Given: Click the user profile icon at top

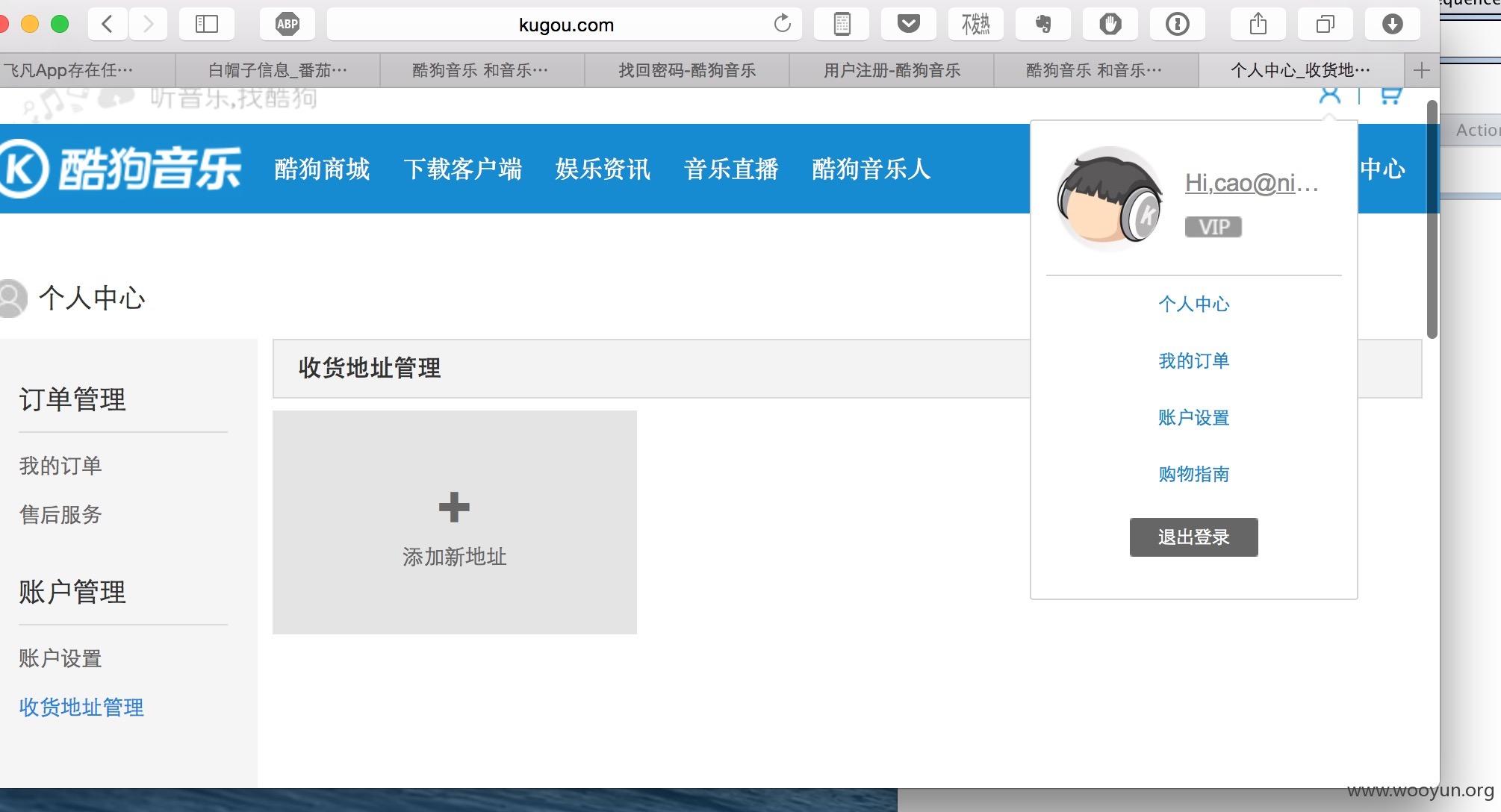Looking at the screenshot, I should (x=1330, y=95).
